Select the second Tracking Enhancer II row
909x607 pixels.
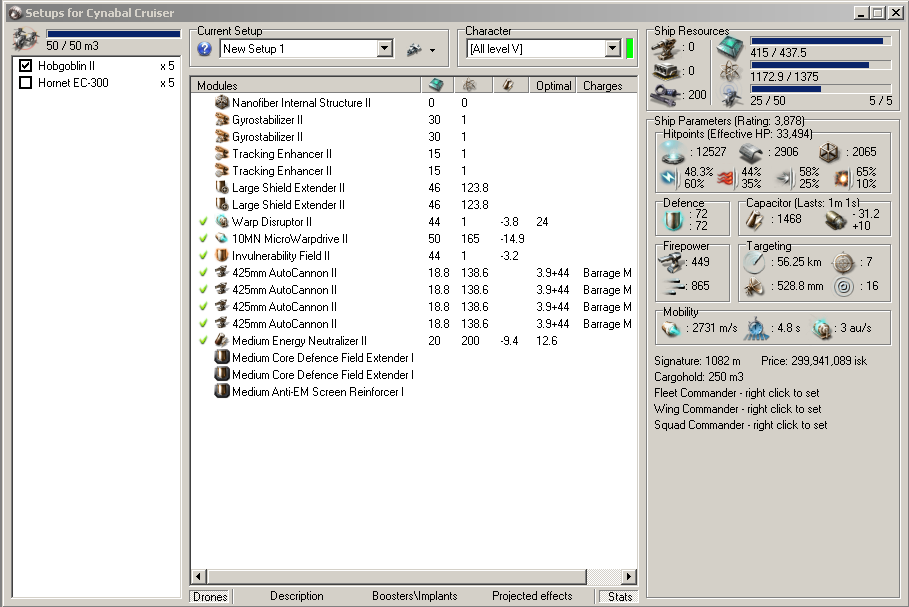414,170
